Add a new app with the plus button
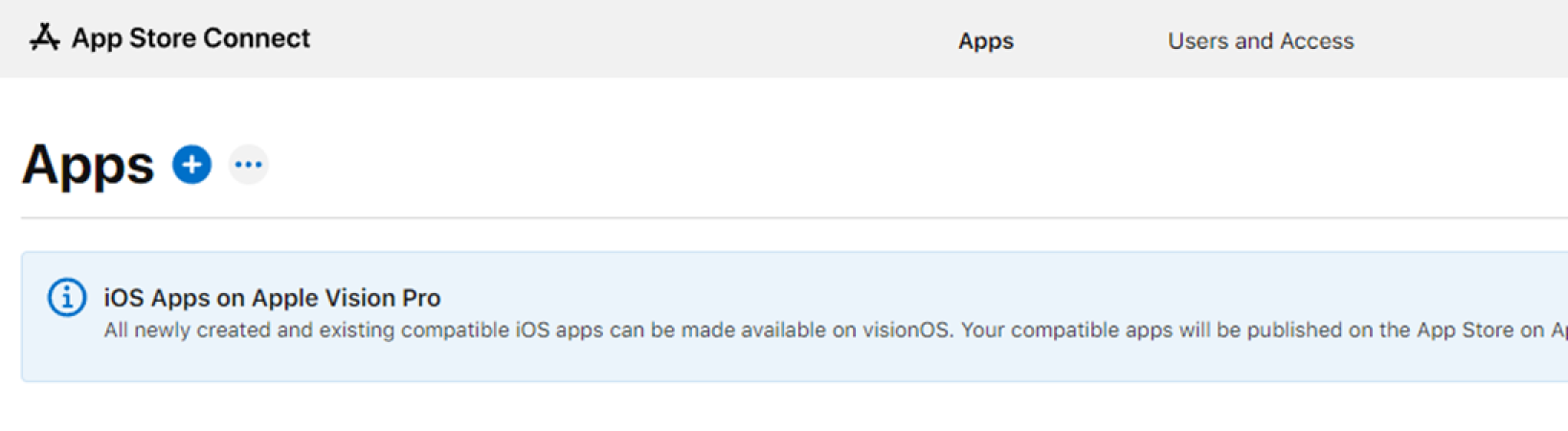1568x431 pixels. click(191, 165)
